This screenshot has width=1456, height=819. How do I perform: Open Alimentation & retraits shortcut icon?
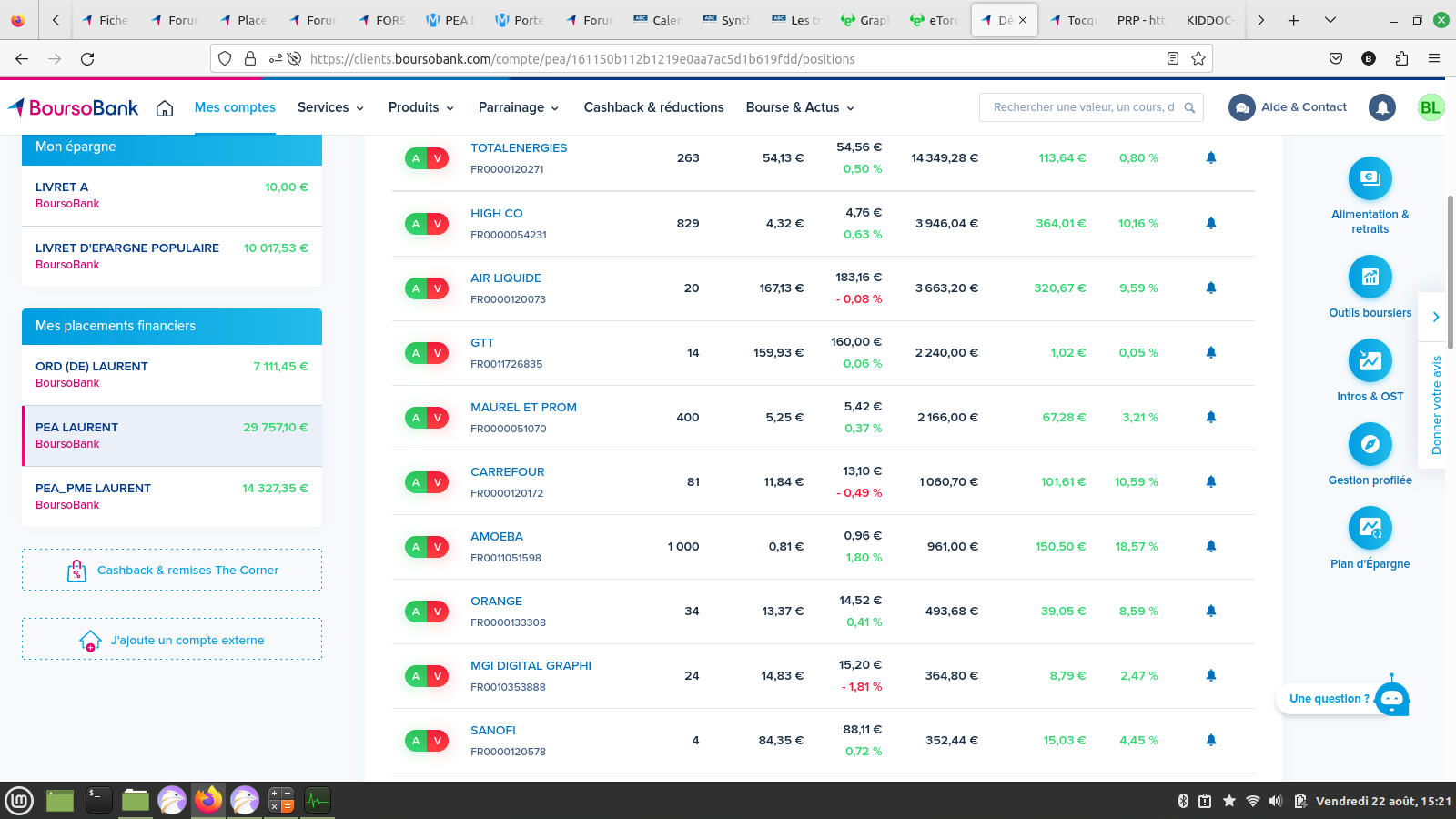1370,178
